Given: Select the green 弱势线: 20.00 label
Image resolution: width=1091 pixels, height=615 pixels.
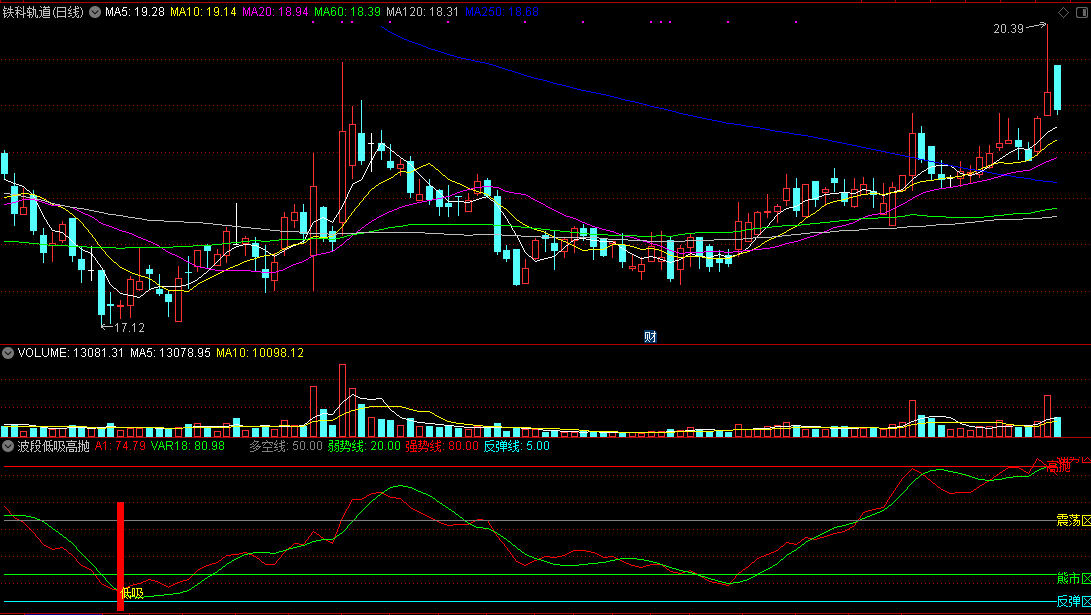Looking at the screenshot, I should pos(364,446).
